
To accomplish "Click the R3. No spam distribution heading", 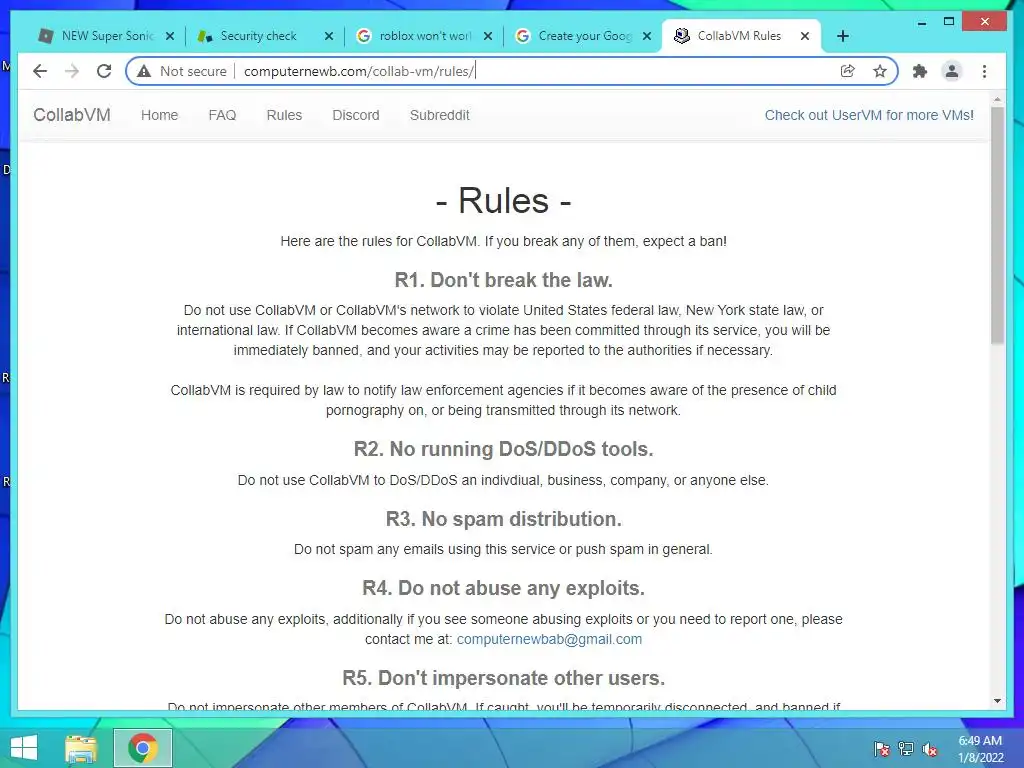I will click(504, 519).
